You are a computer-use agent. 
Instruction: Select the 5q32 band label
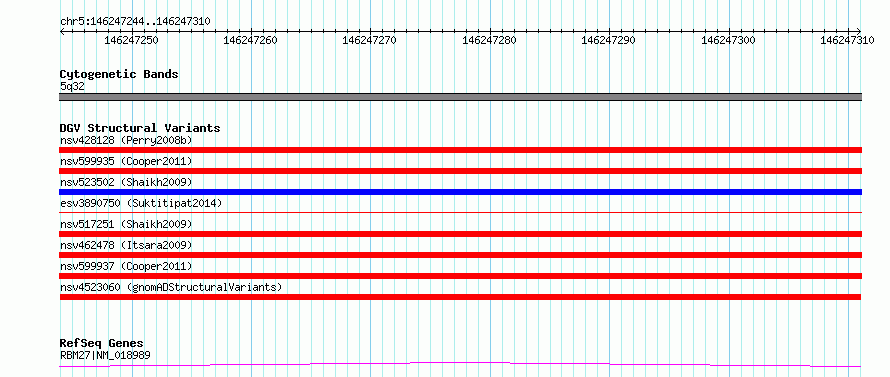click(x=72, y=87)
